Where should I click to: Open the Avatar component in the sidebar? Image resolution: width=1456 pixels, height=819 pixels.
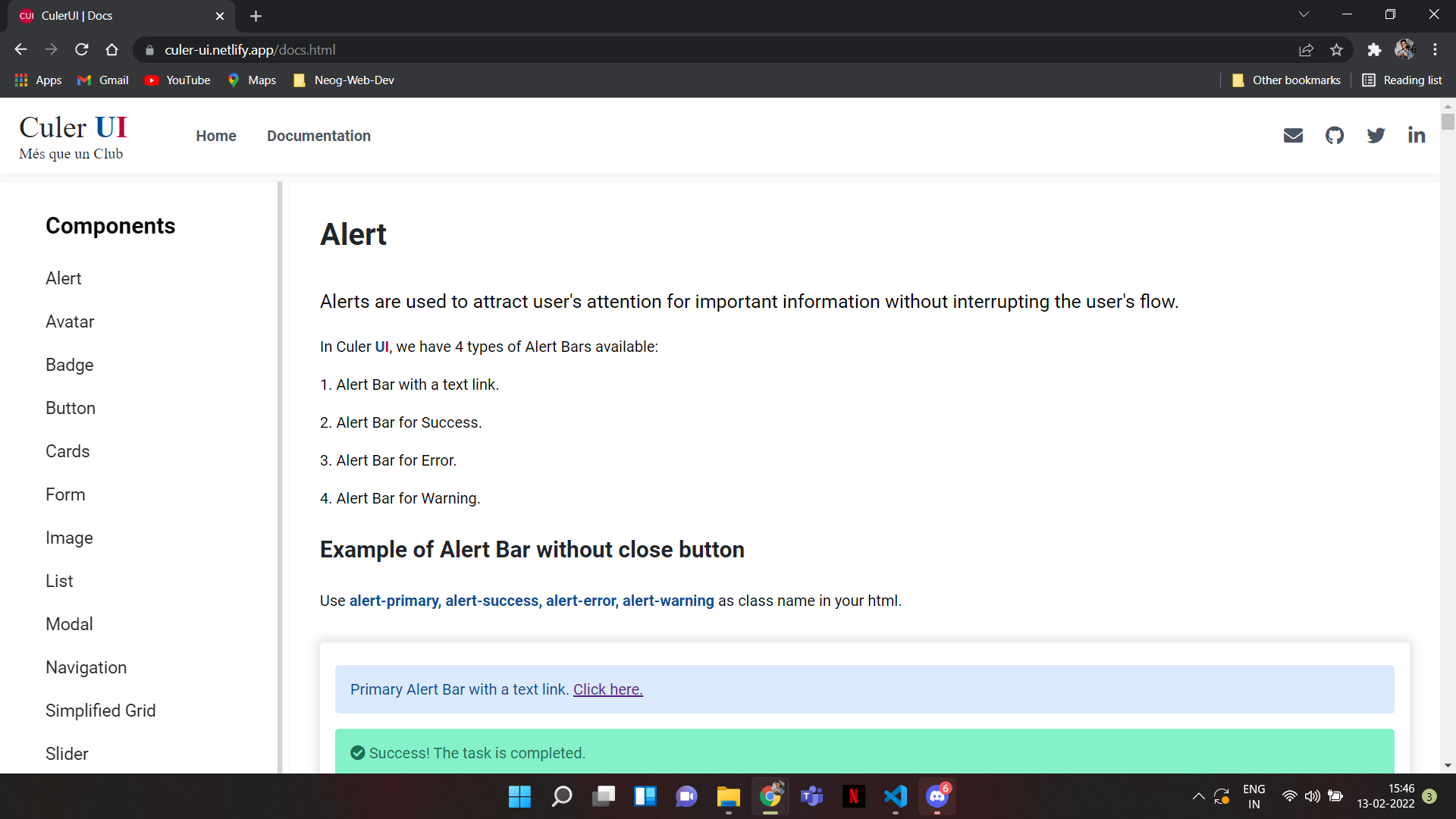(70, 322)
